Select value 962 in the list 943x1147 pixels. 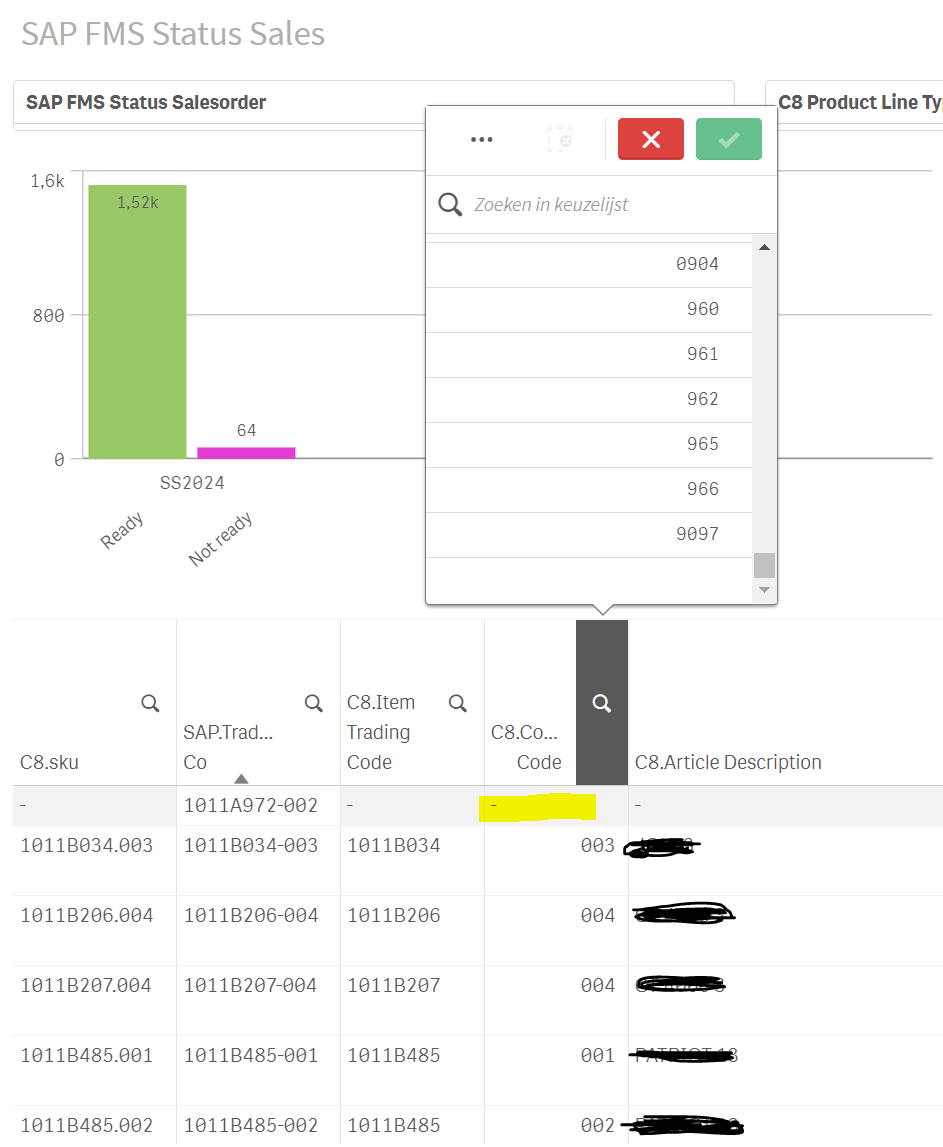[590, 399]
